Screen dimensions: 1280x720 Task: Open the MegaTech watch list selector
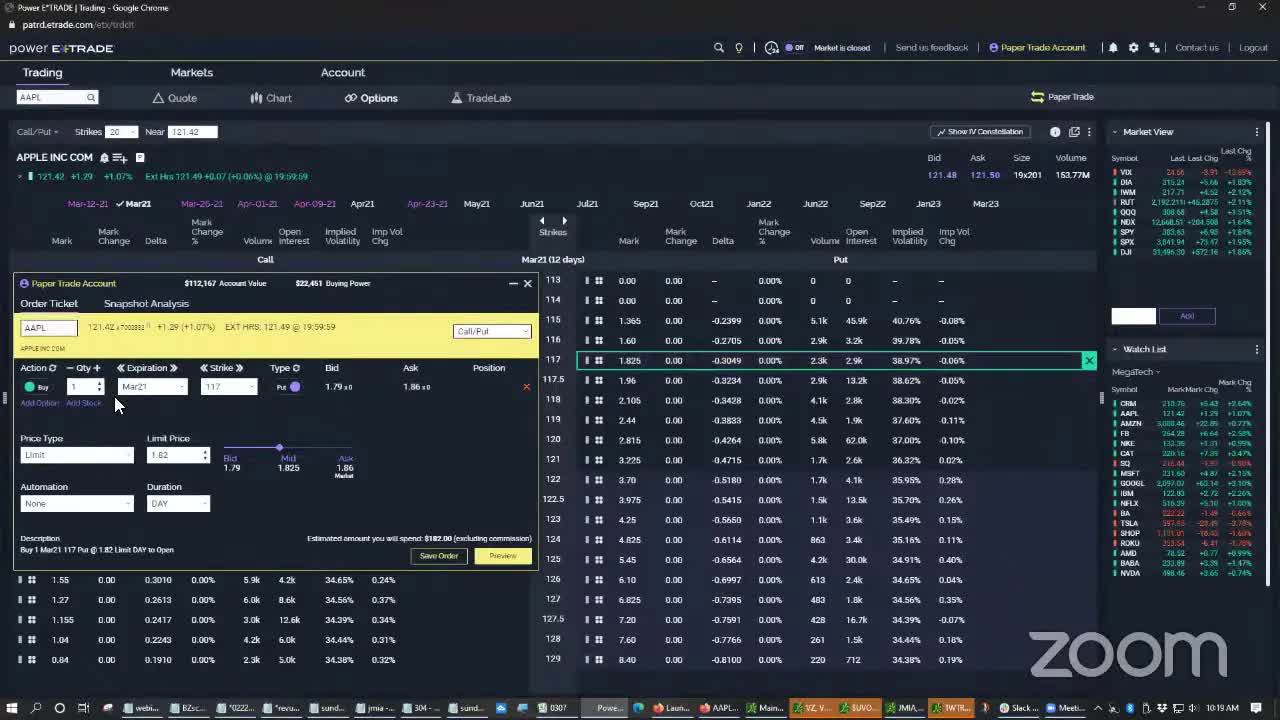coord(1136,372)
